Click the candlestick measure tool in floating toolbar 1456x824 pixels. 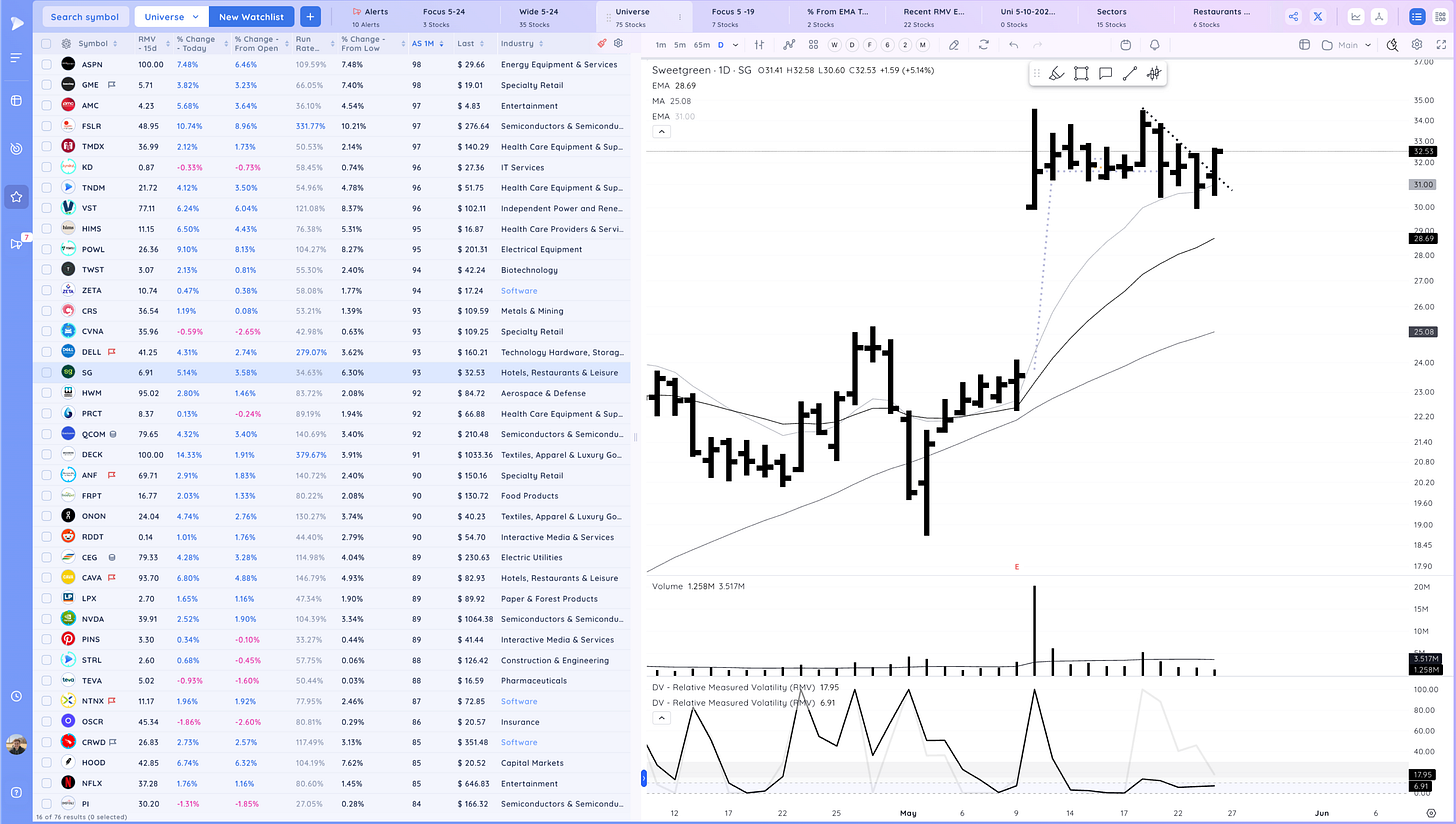(1153, 73)
